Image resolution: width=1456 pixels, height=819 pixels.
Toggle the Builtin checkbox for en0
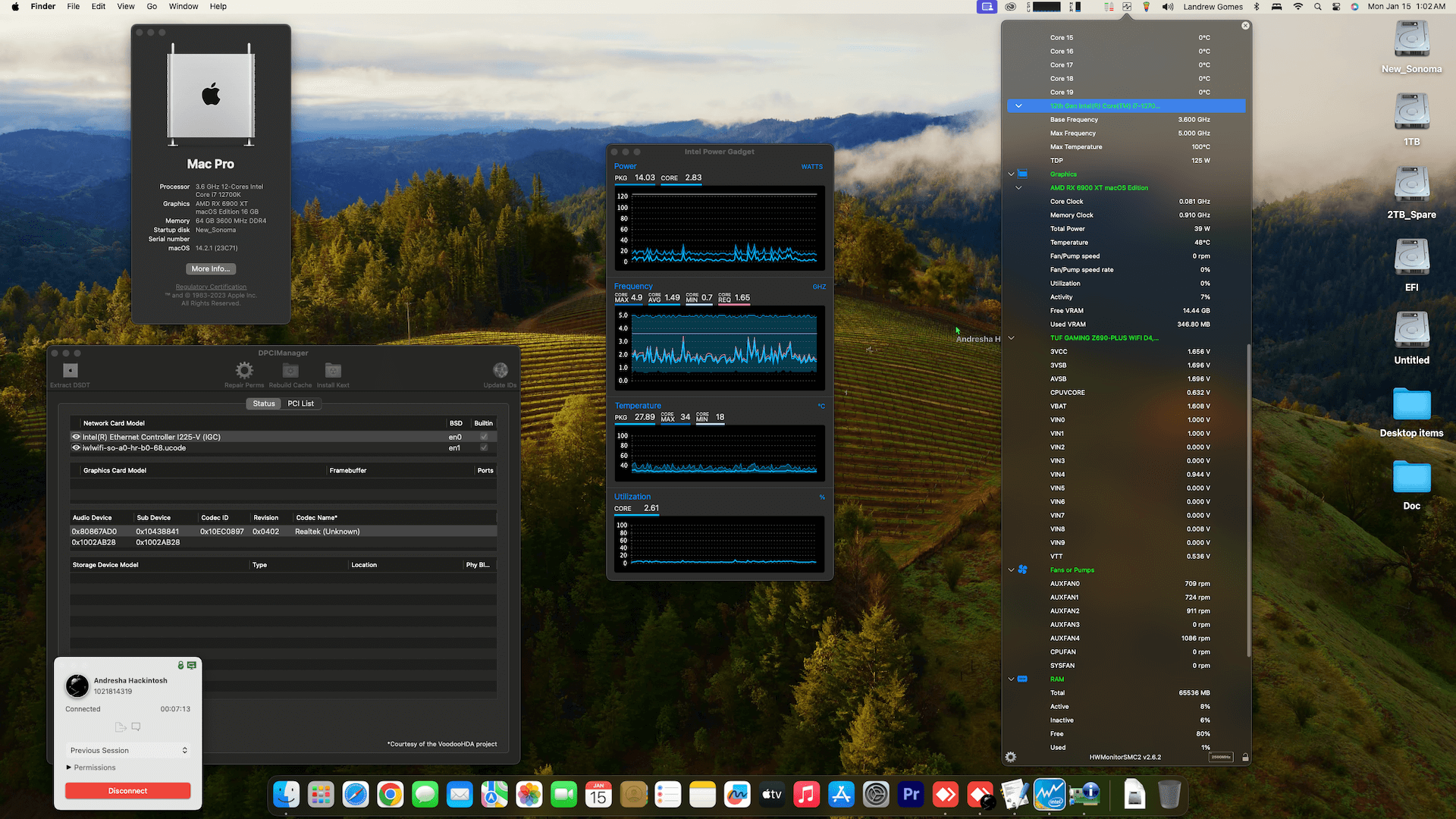(x=484, y=436)
